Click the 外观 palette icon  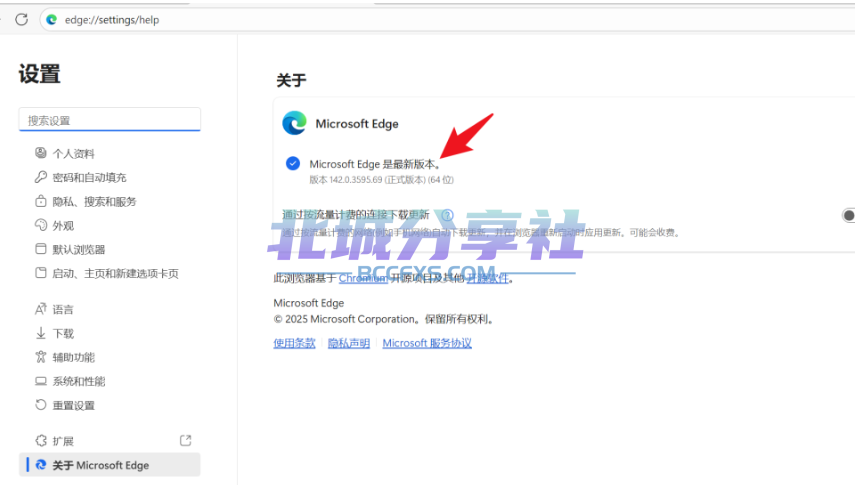pyautogui.click(x=40, y=225)
